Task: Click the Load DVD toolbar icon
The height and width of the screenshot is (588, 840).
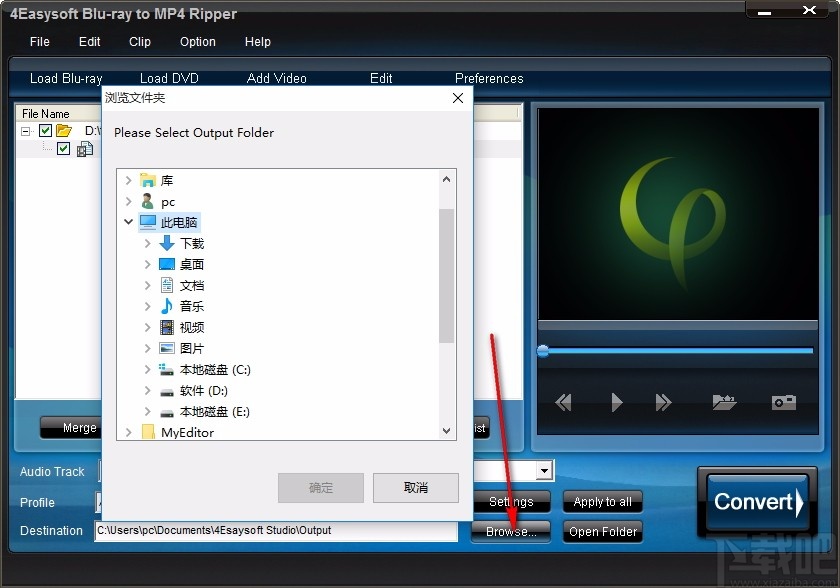Action: point(170,78)
